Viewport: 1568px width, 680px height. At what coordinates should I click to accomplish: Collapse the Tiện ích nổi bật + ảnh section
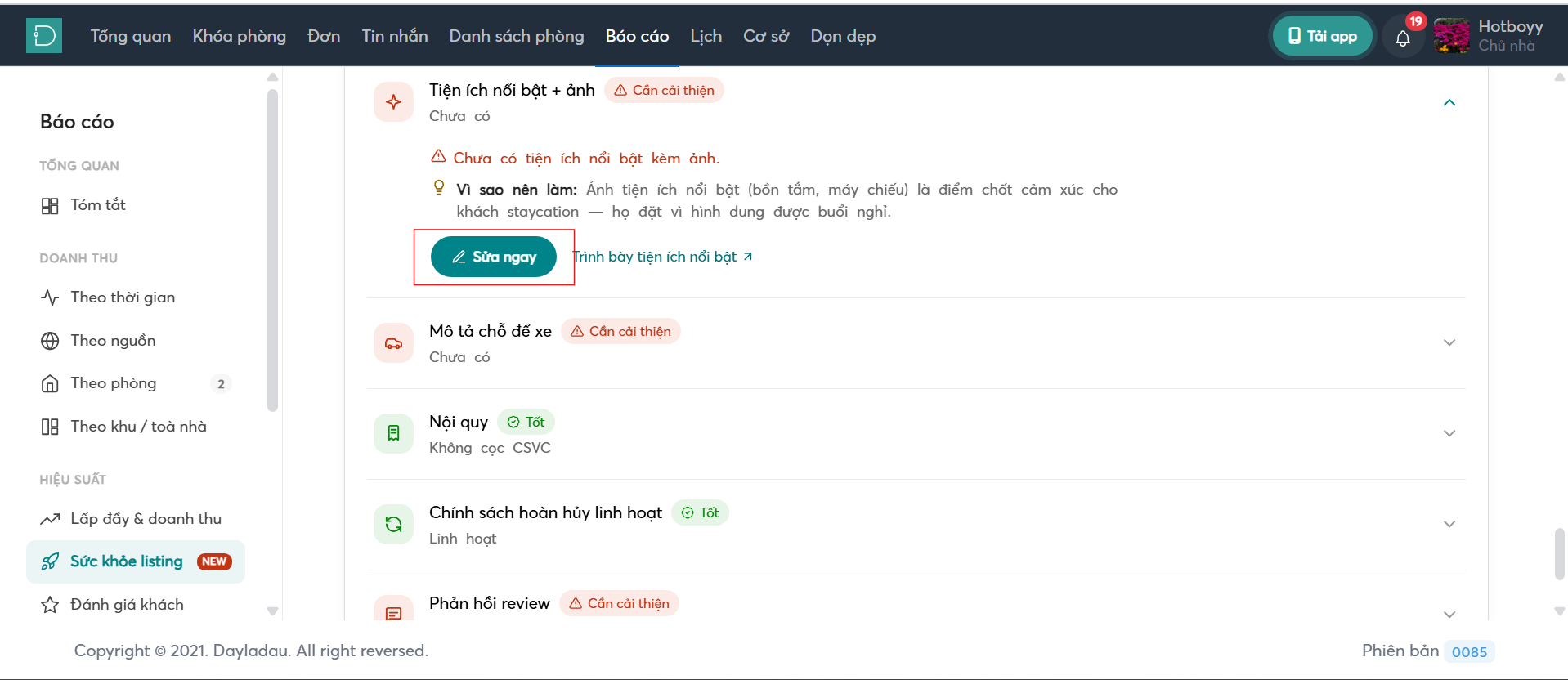coord(1449,102)
